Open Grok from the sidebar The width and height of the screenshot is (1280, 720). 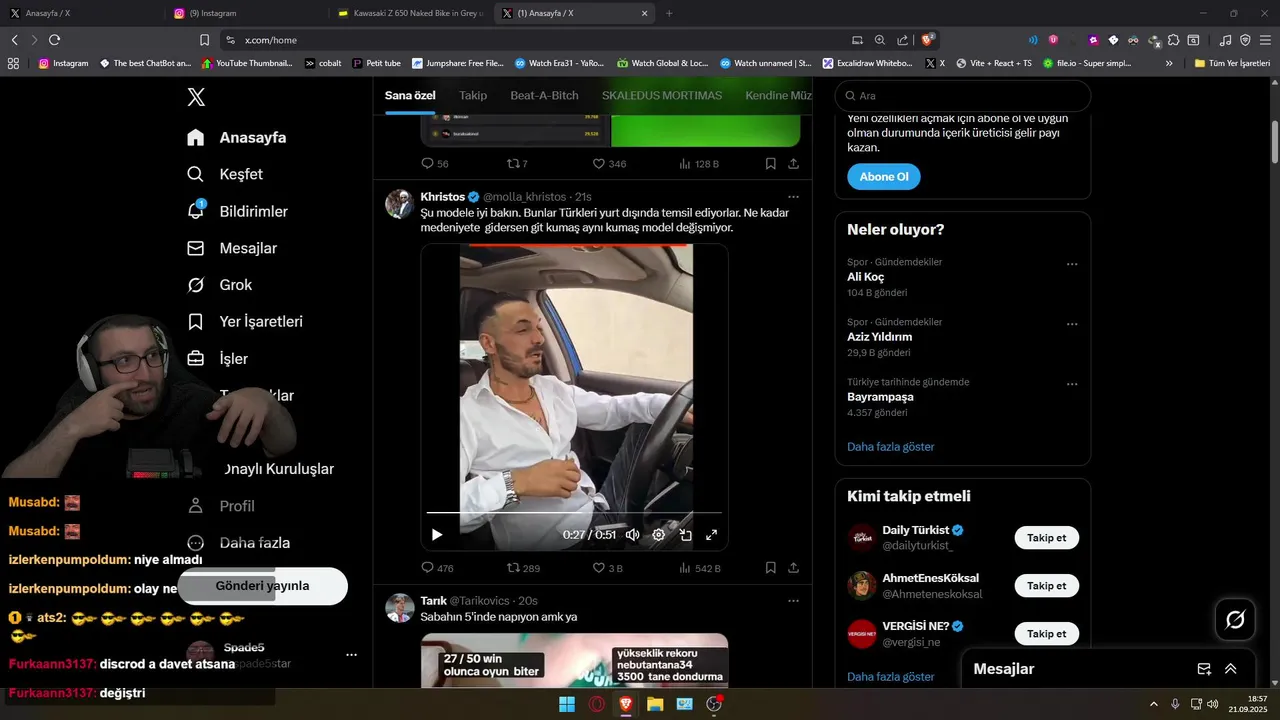coord(220,285)
